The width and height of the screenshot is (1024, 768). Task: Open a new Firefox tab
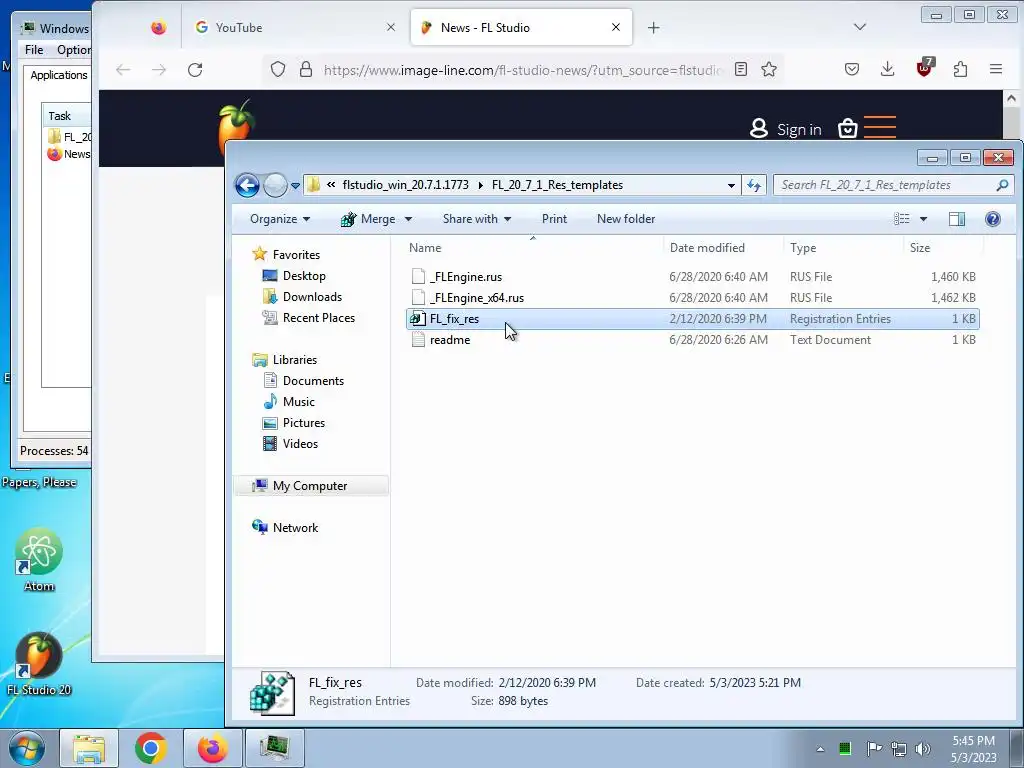coord(654,27)
